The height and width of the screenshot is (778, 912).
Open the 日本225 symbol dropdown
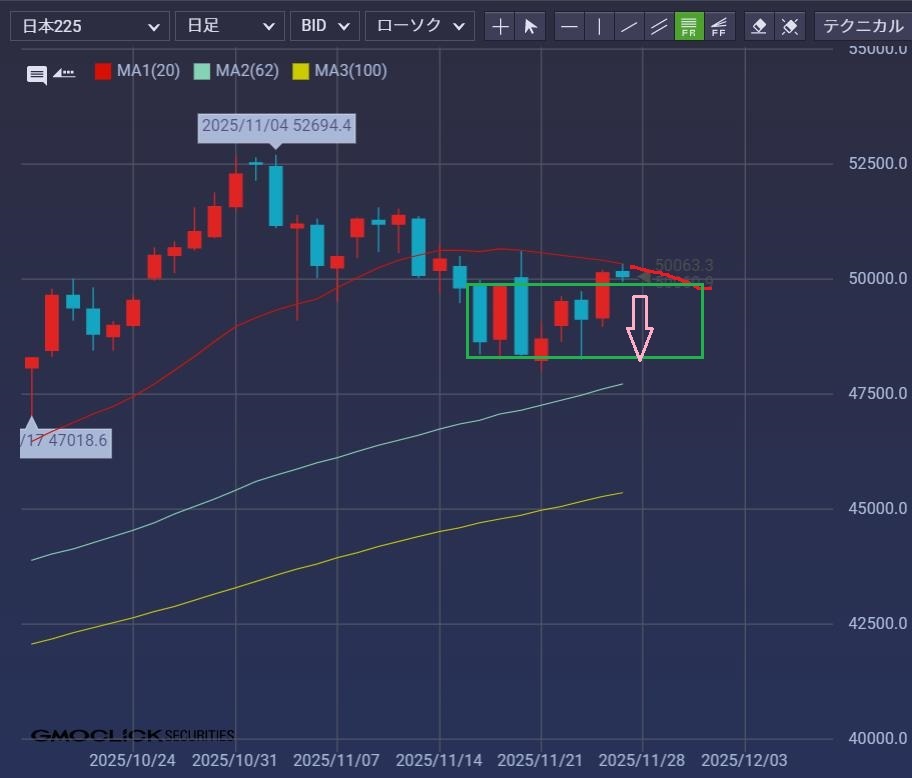pos(90,26)
